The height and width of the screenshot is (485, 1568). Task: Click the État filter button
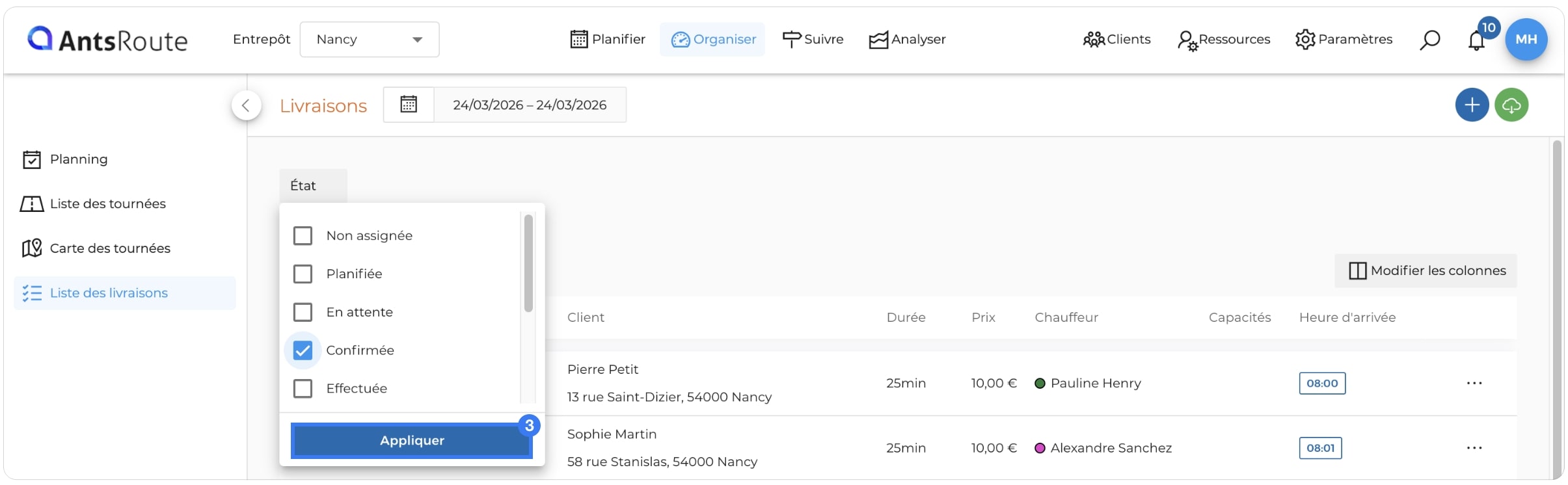coord(313,186)
